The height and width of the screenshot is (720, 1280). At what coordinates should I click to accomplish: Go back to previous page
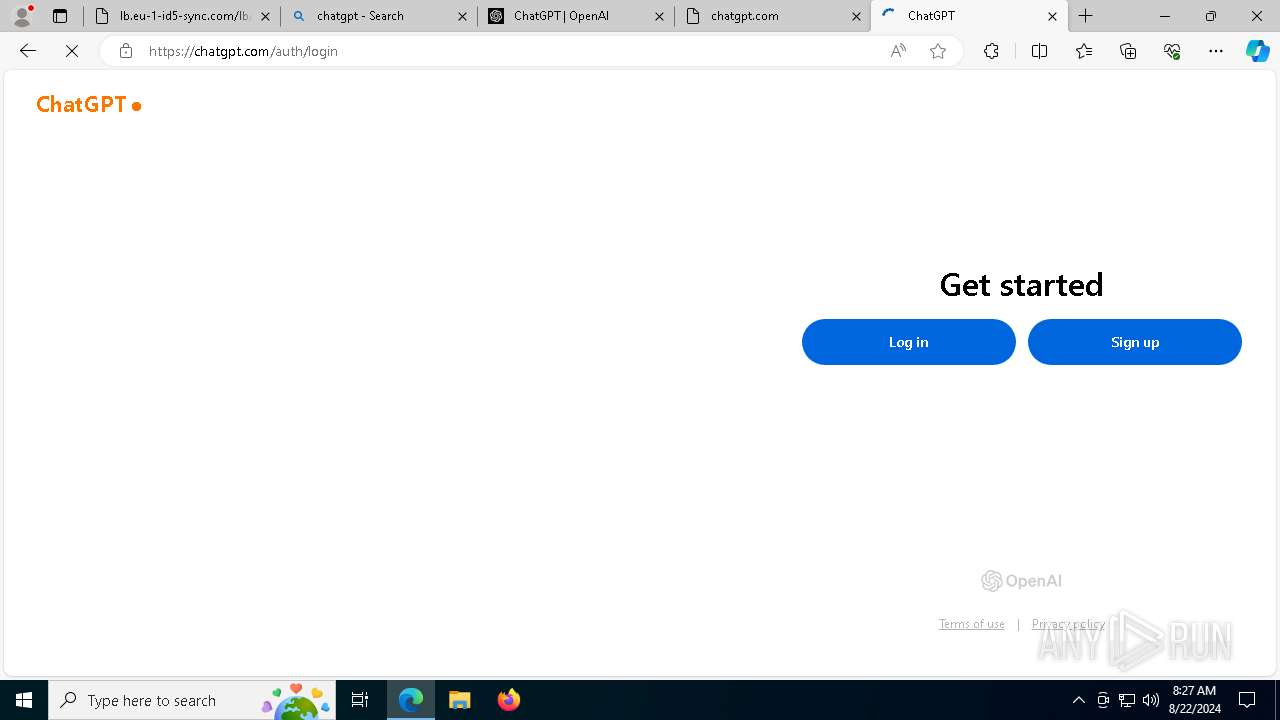[x=28, y=51]
